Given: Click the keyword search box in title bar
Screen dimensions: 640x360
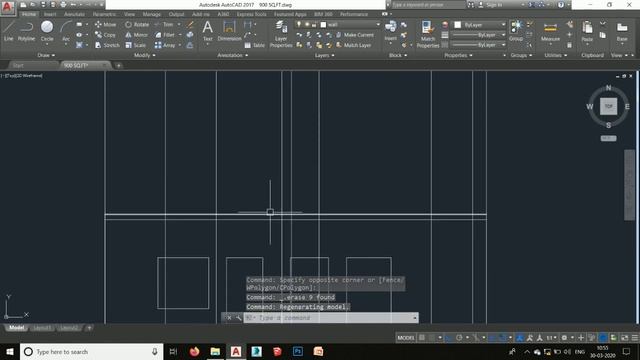Looking at the screenshot, I should coord(427,5).
